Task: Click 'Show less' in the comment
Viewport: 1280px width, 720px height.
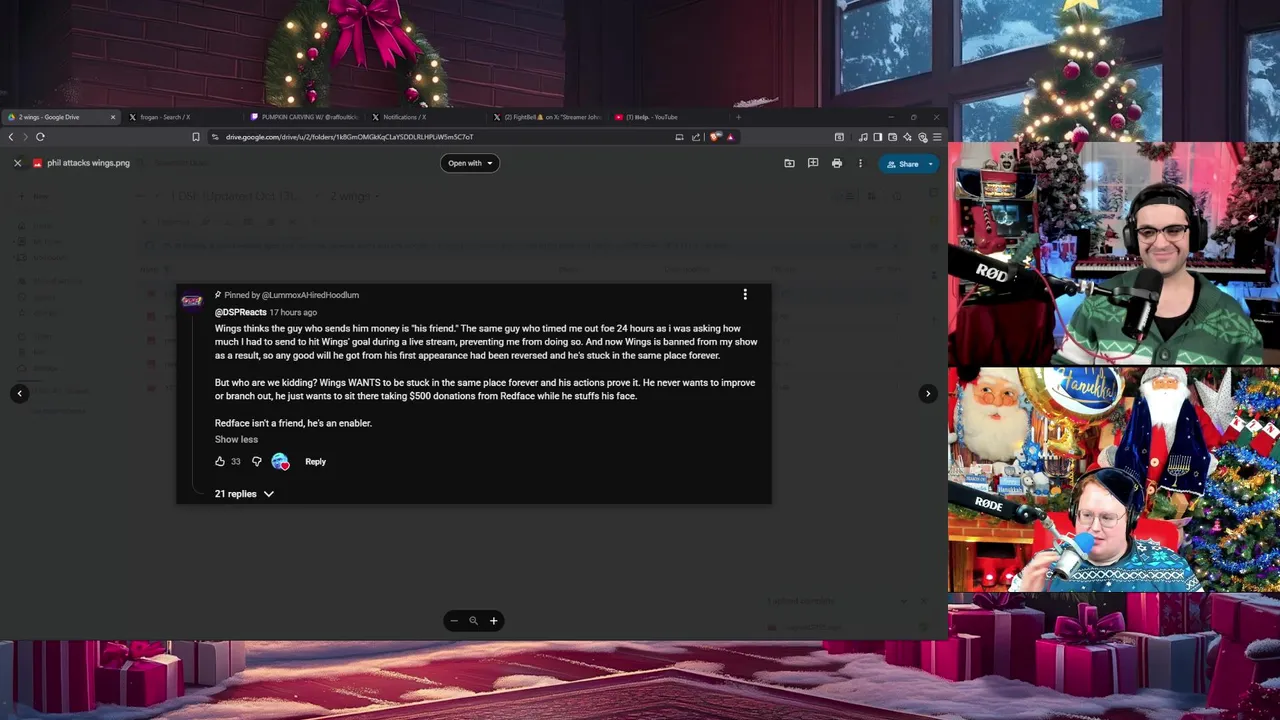Action: point(236,439)
